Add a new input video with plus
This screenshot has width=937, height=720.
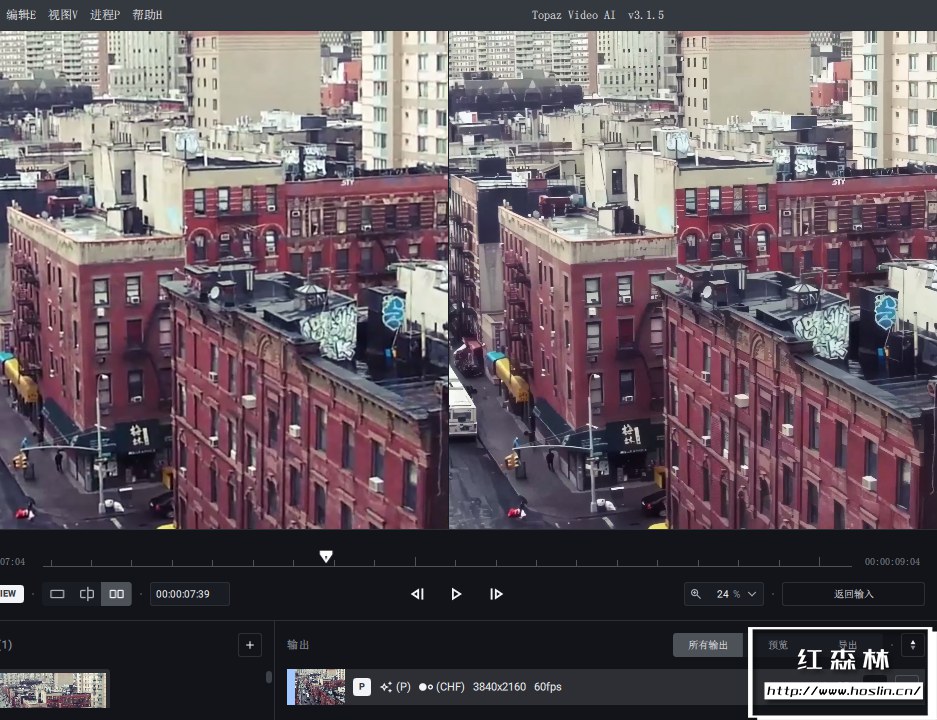click(x=250, y=645)
